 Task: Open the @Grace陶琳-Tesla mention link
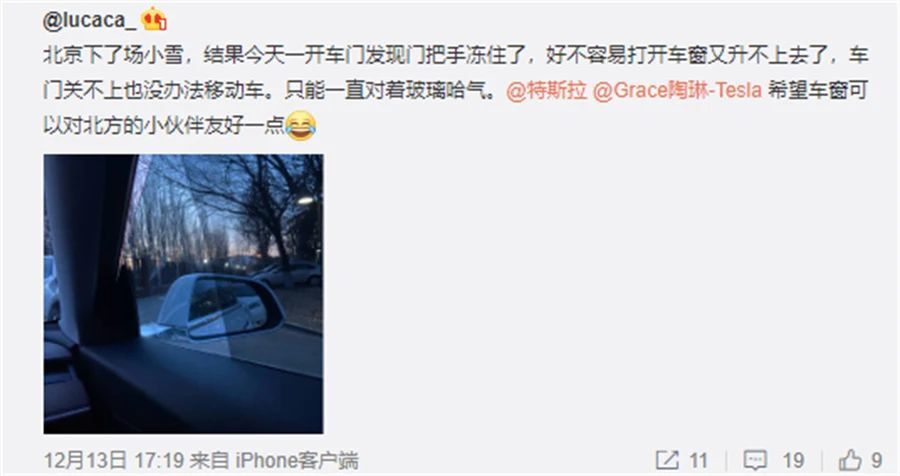[x=677, y=91]
